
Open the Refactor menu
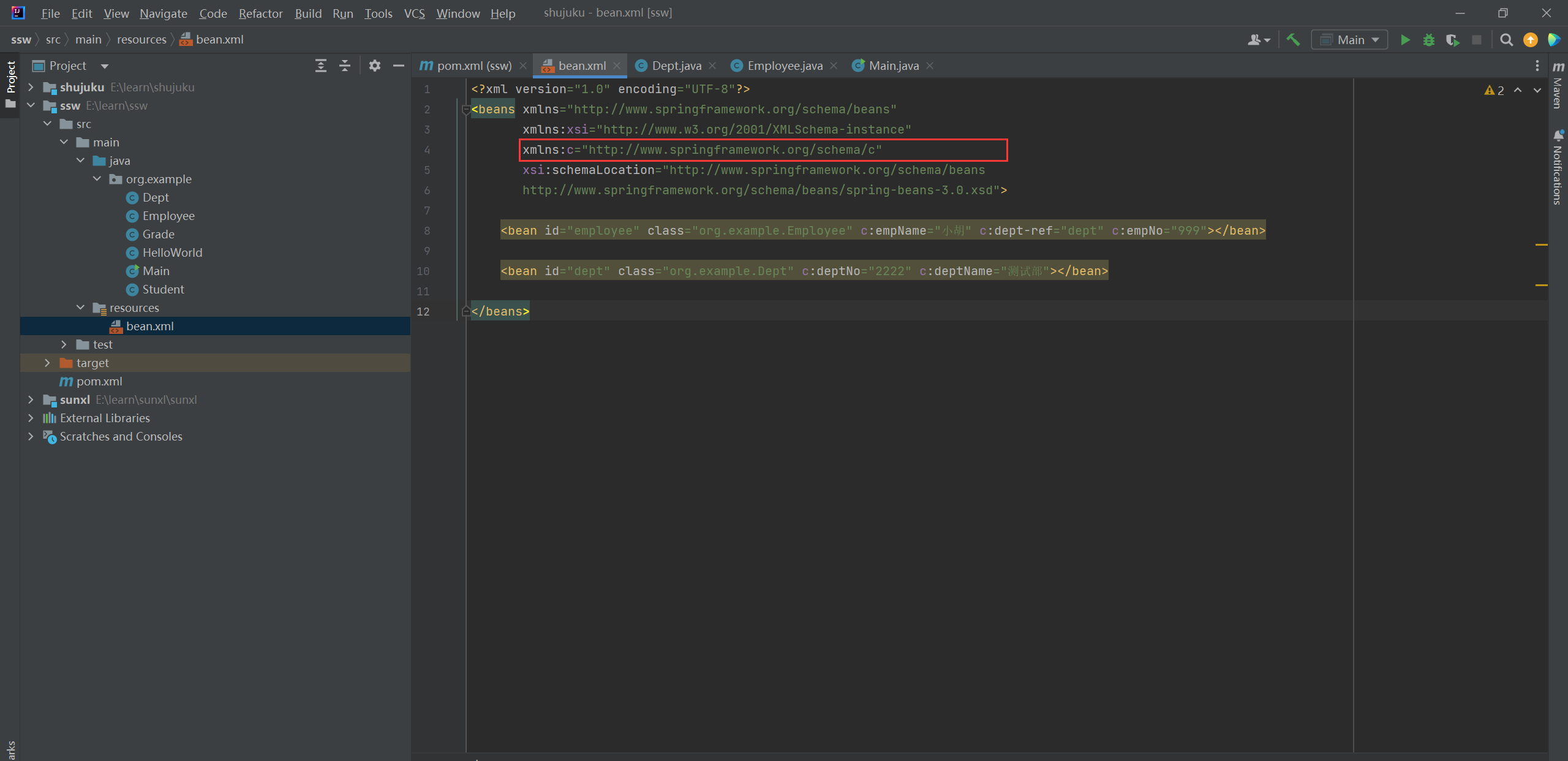[x=260, y=13]
